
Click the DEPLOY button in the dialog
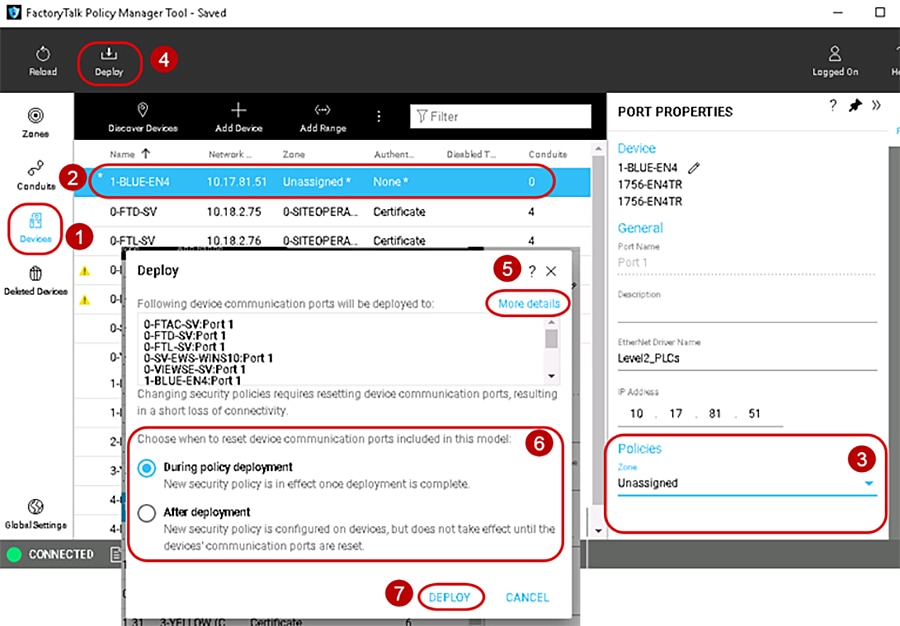(x=449, y=597)
